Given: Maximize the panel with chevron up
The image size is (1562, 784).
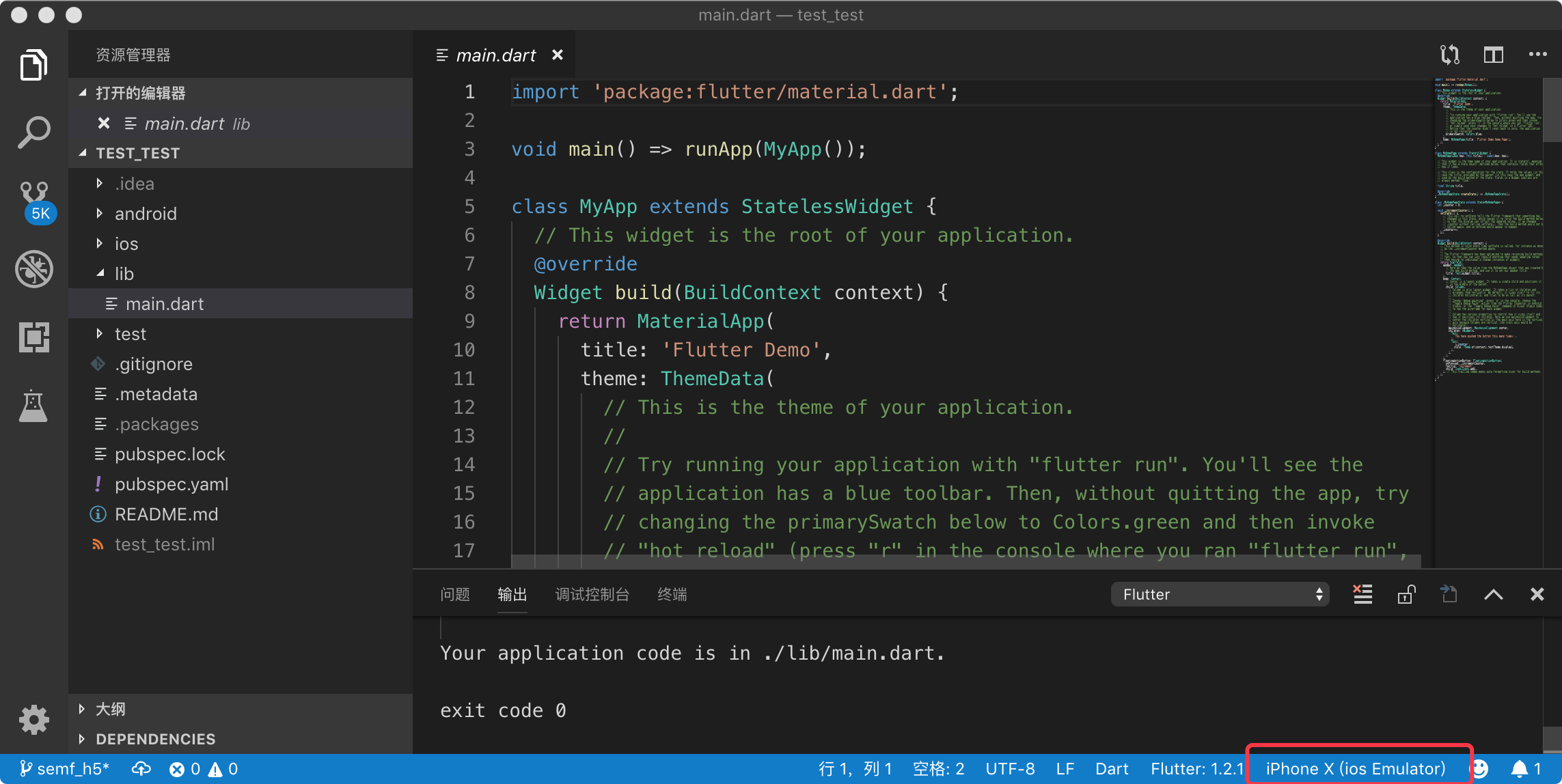Looking at the screenshot, I should pyautogui.click(x=1494, y=594).
